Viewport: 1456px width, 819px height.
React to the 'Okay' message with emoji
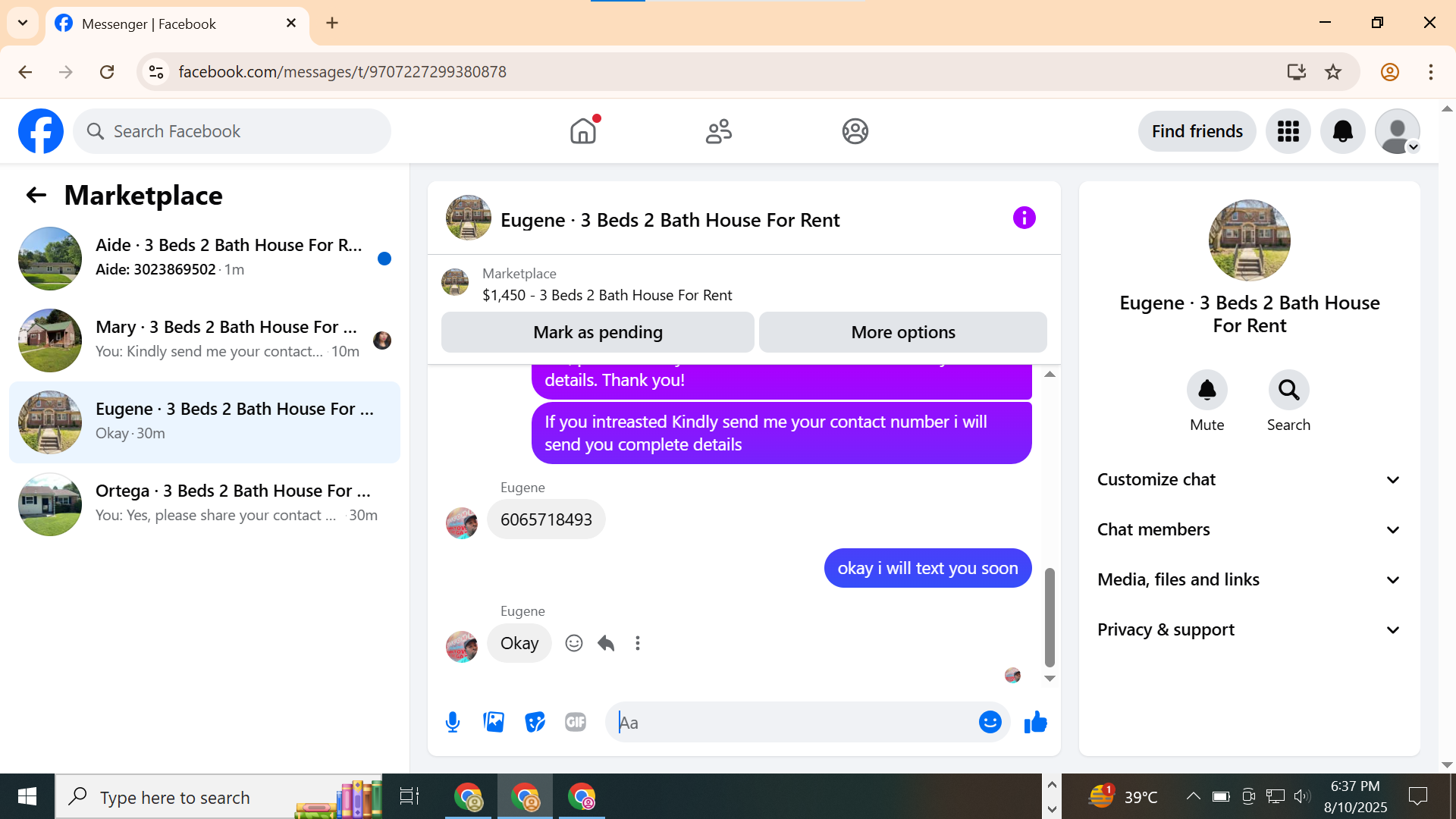tap(574, 643)
